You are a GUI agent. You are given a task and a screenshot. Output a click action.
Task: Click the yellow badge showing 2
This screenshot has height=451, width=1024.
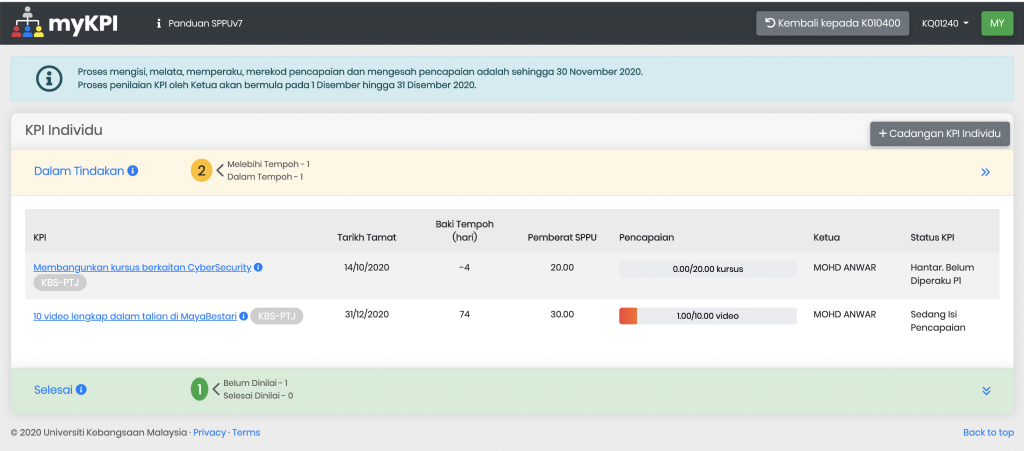pos(202,171)
